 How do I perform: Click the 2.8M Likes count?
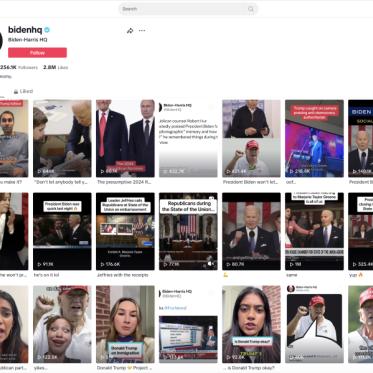pos(55,67)
